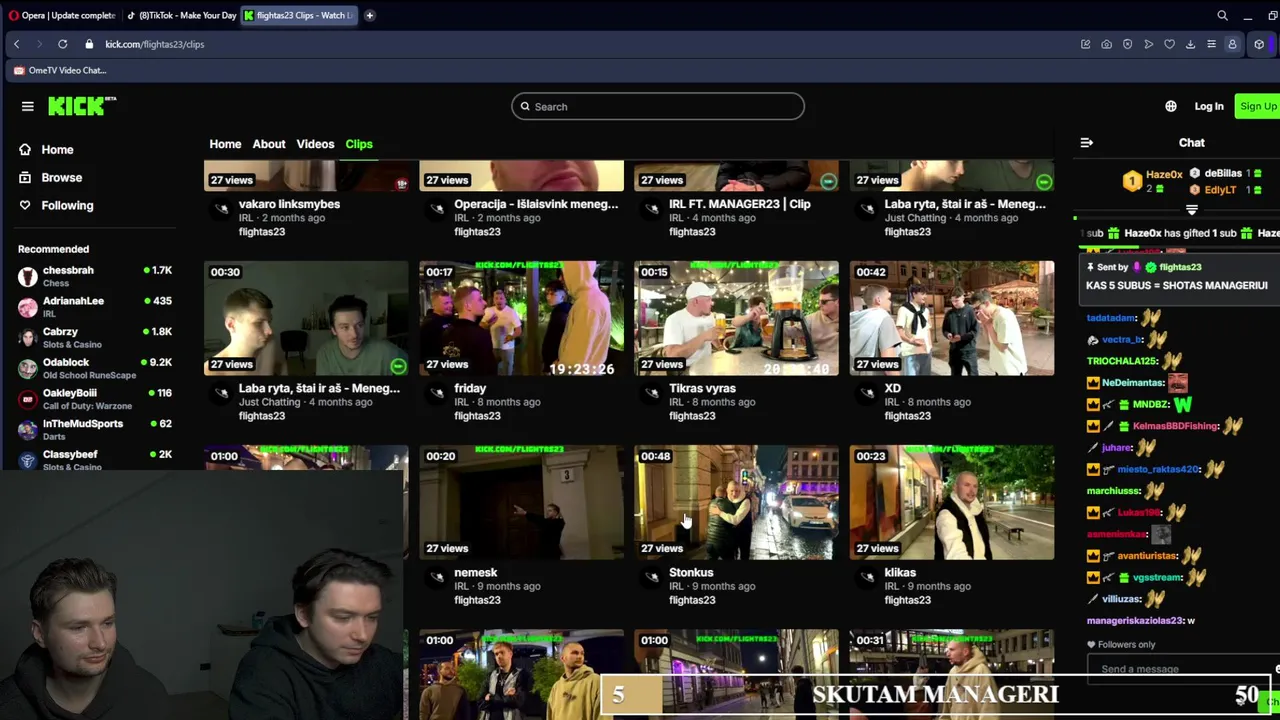1280x720 pixels.
Task: Play the 'Tikras vyras' clip thumbnail
Action: pyautogui.click(x=736, y=318)
